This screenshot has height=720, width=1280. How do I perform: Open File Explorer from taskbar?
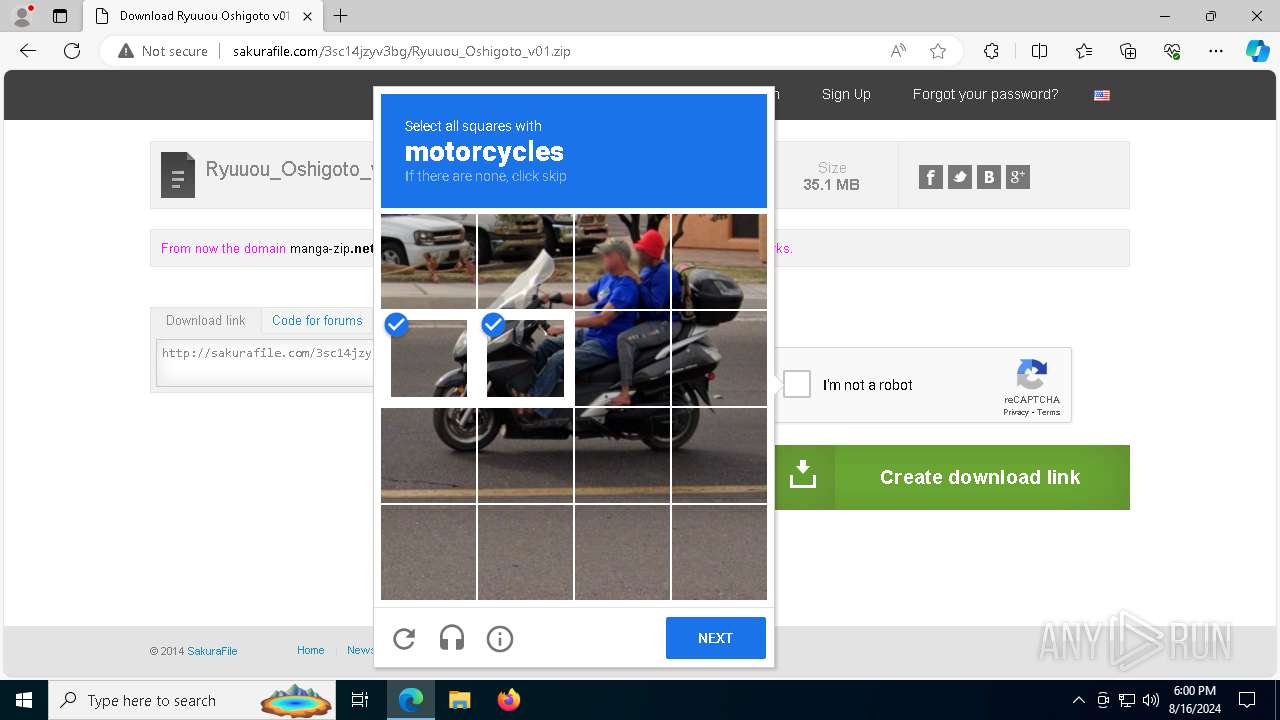point(459,700)
